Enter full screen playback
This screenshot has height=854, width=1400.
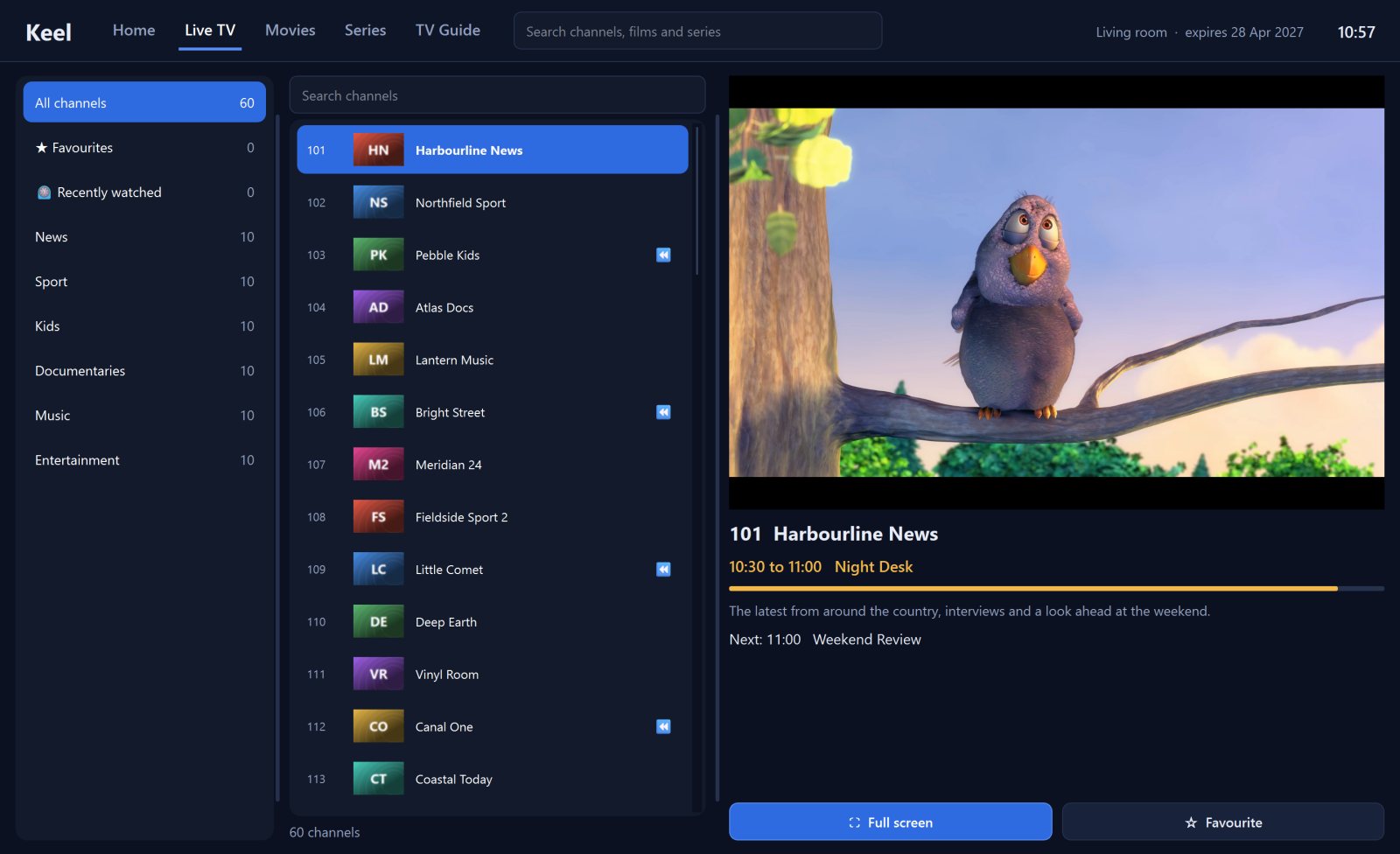pos(891,822)
